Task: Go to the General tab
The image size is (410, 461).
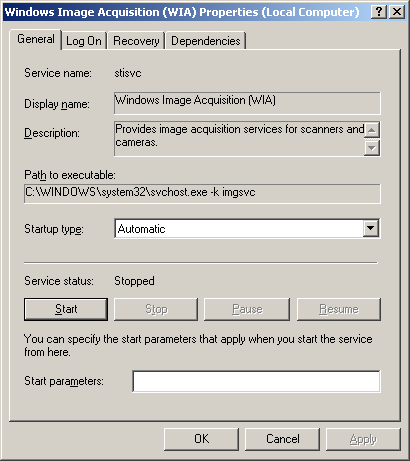Action: (36, 39)
